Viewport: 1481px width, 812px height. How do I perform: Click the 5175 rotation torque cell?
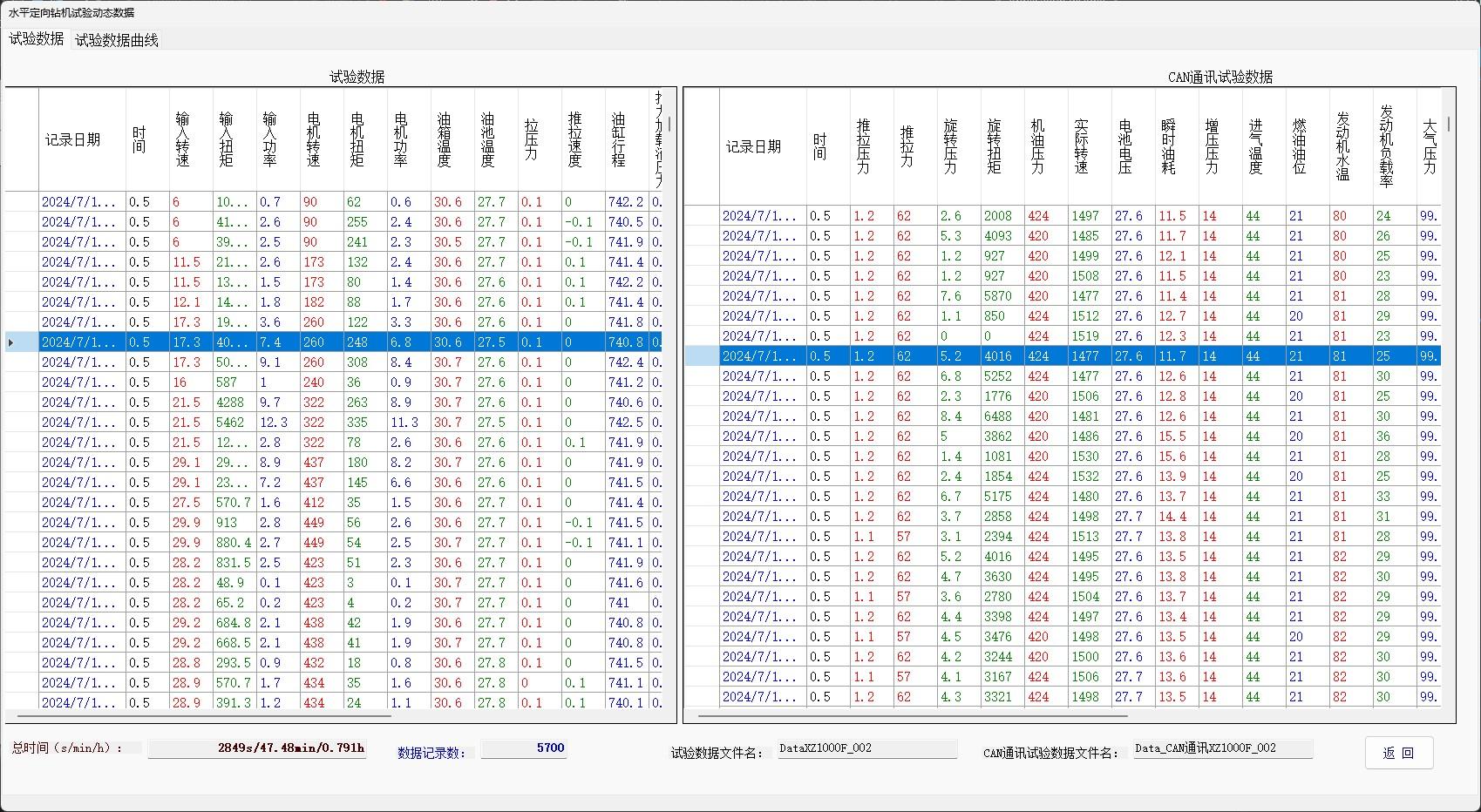1002,497
